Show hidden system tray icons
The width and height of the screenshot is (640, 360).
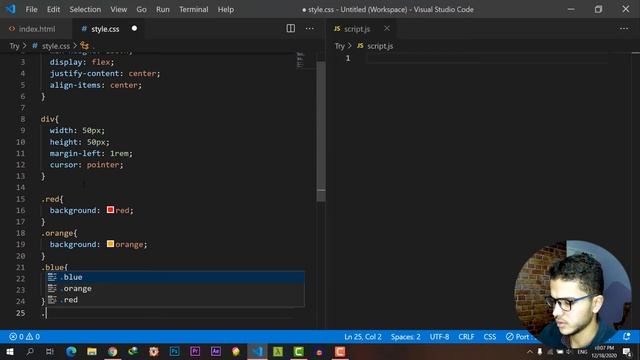(x=530, y=351)
